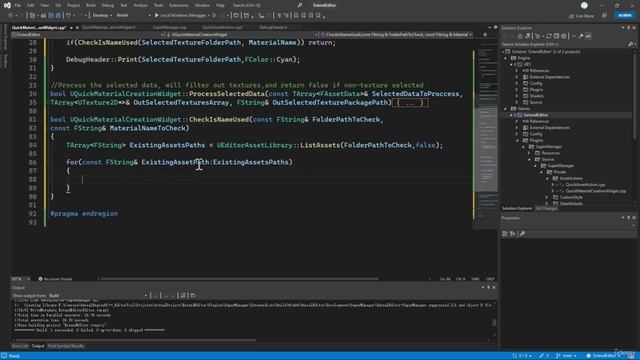Click Switch Views icon in Solution Explorer

click(x=527, y=36)
